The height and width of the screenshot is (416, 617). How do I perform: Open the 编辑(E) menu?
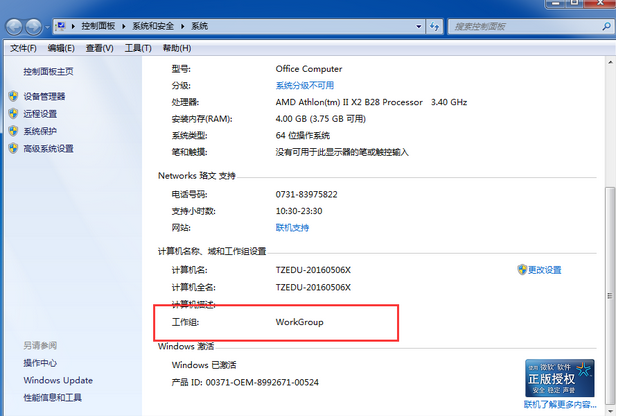click(x=61, y=48)
